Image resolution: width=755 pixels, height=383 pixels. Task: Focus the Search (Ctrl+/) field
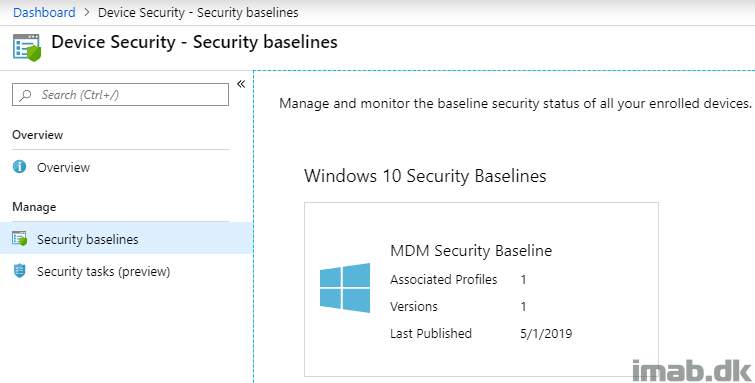click(120, 95)
